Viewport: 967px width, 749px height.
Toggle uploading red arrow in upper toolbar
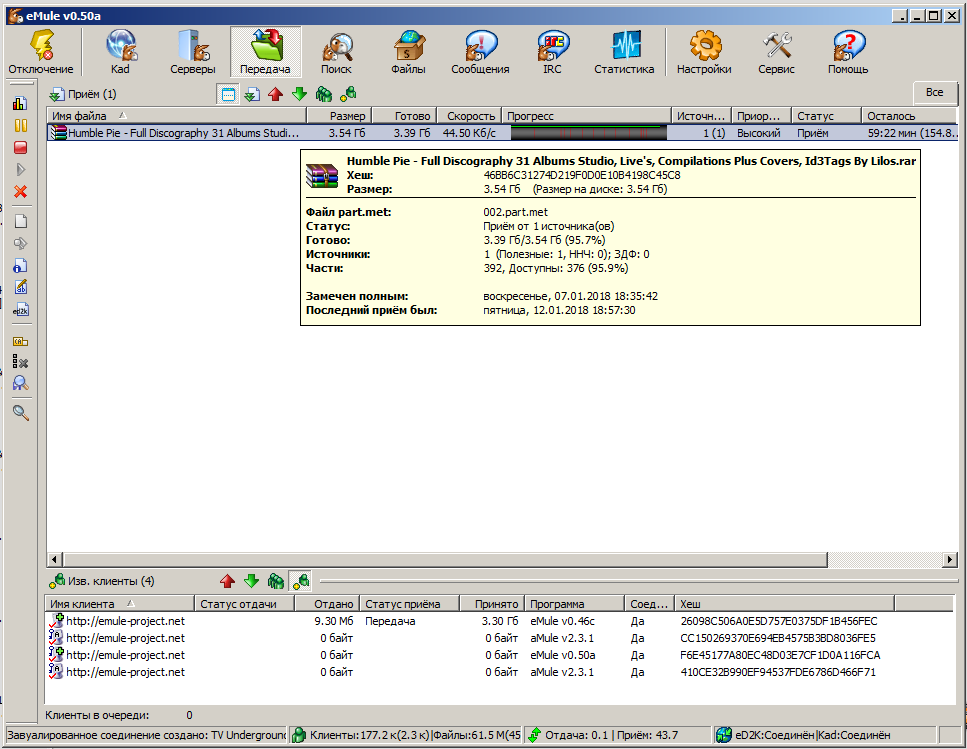coord(276,94)
